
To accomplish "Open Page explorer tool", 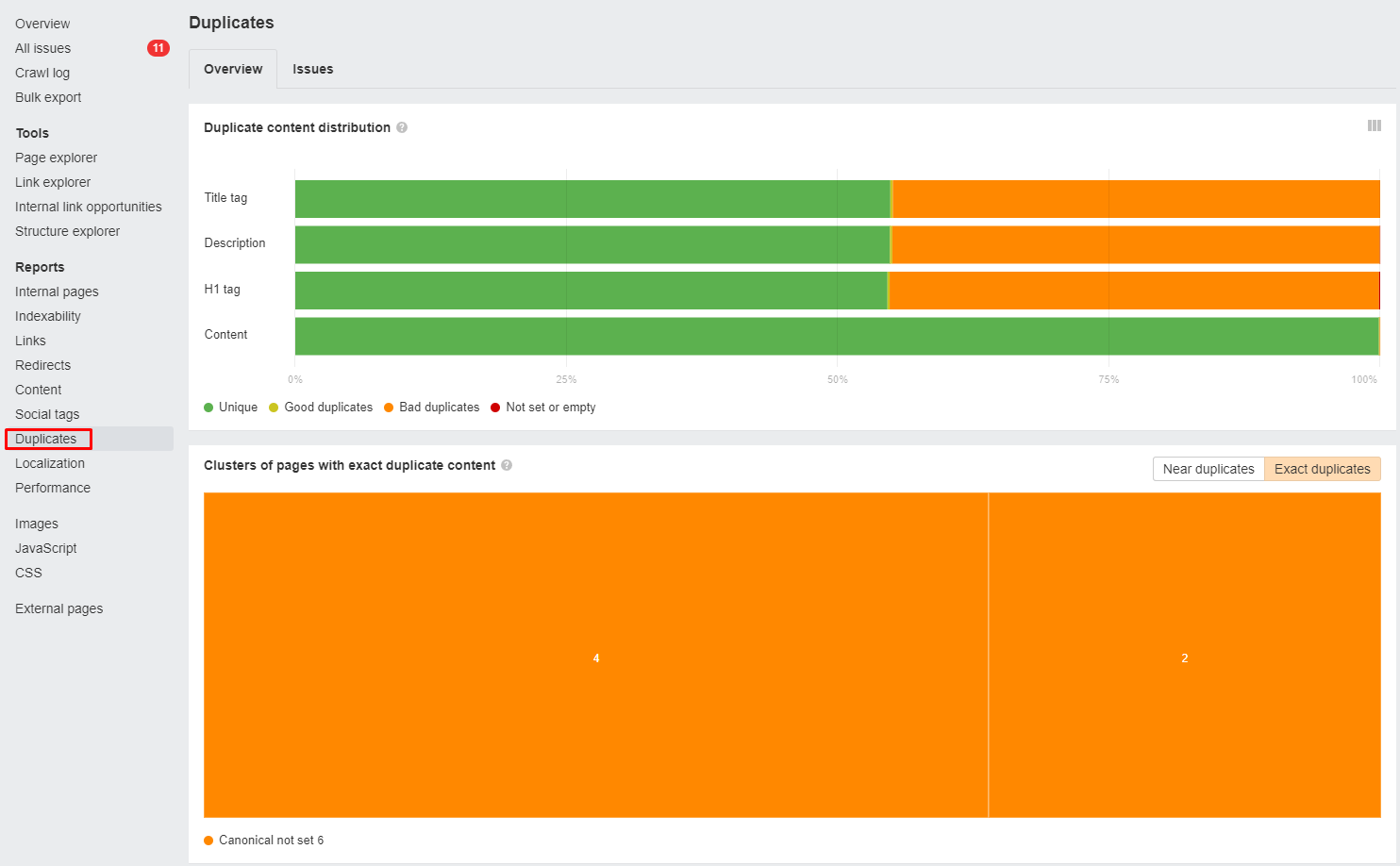I will point(56,158).
